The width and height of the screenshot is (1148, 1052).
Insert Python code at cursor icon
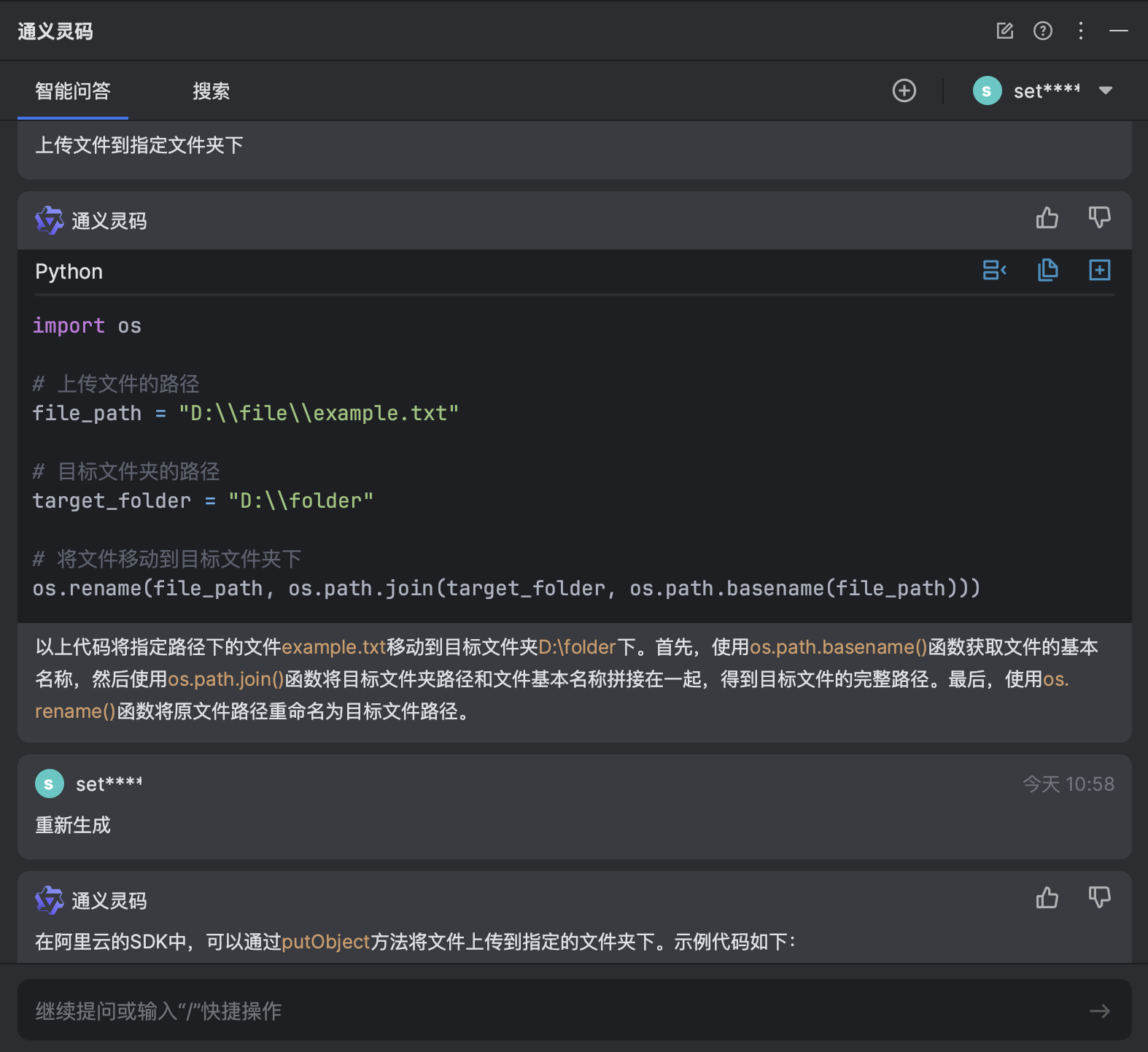pos(995,270)
